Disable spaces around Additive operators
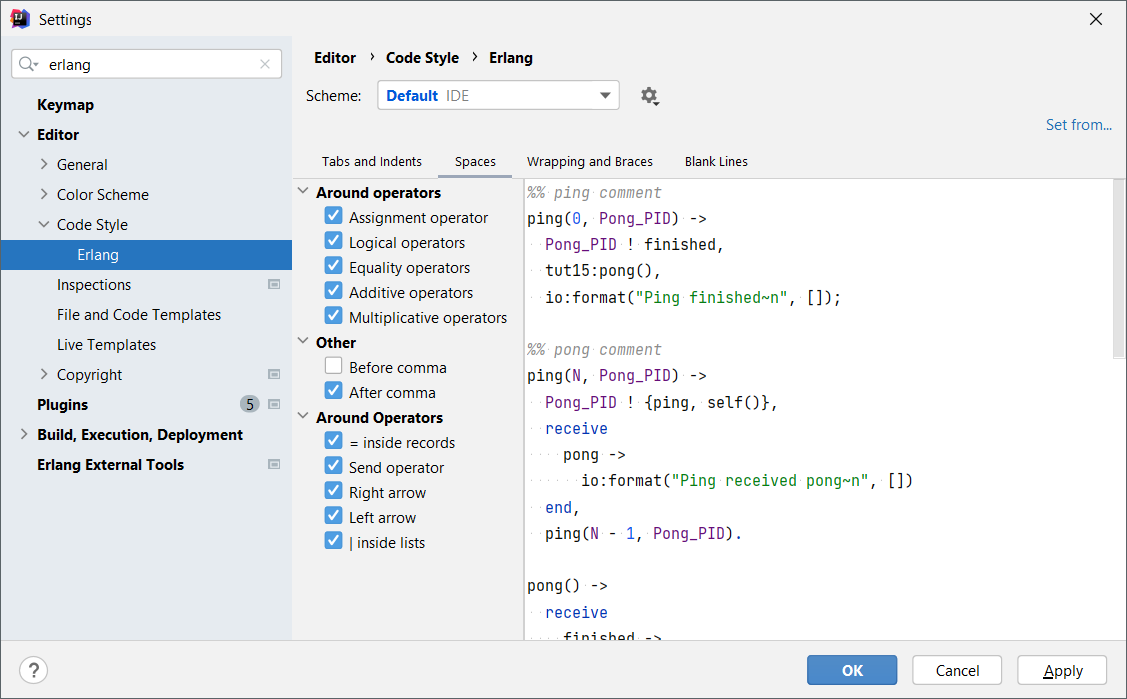 334,290
